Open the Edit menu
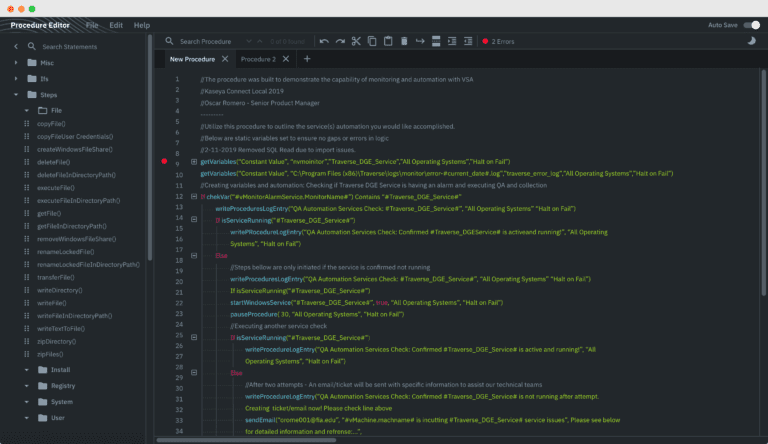Screen dimensions: 768x444 tap(116, 25)
